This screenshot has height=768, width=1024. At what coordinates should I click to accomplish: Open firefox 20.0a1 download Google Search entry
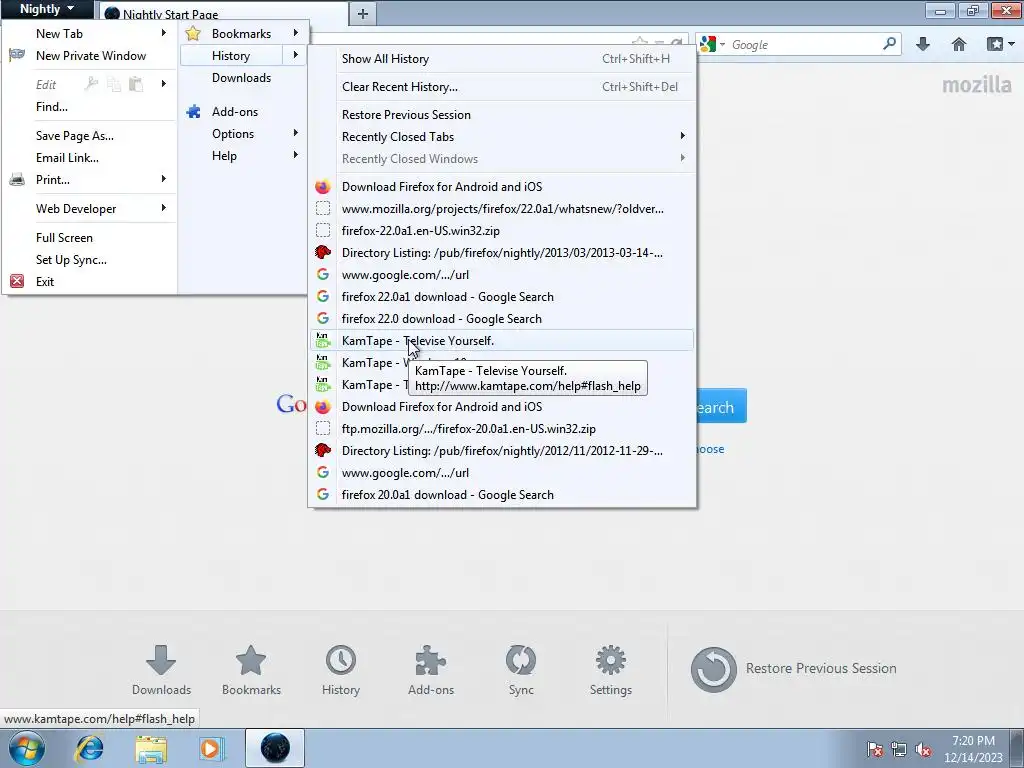502,494
